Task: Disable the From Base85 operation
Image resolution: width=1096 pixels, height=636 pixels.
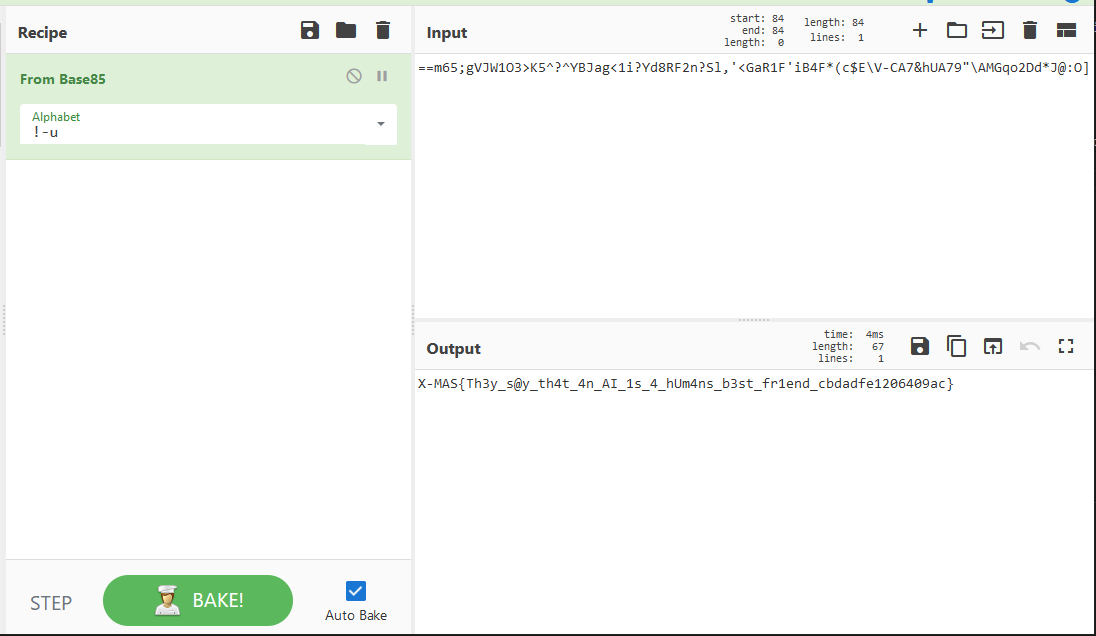Action: (354, 76)
